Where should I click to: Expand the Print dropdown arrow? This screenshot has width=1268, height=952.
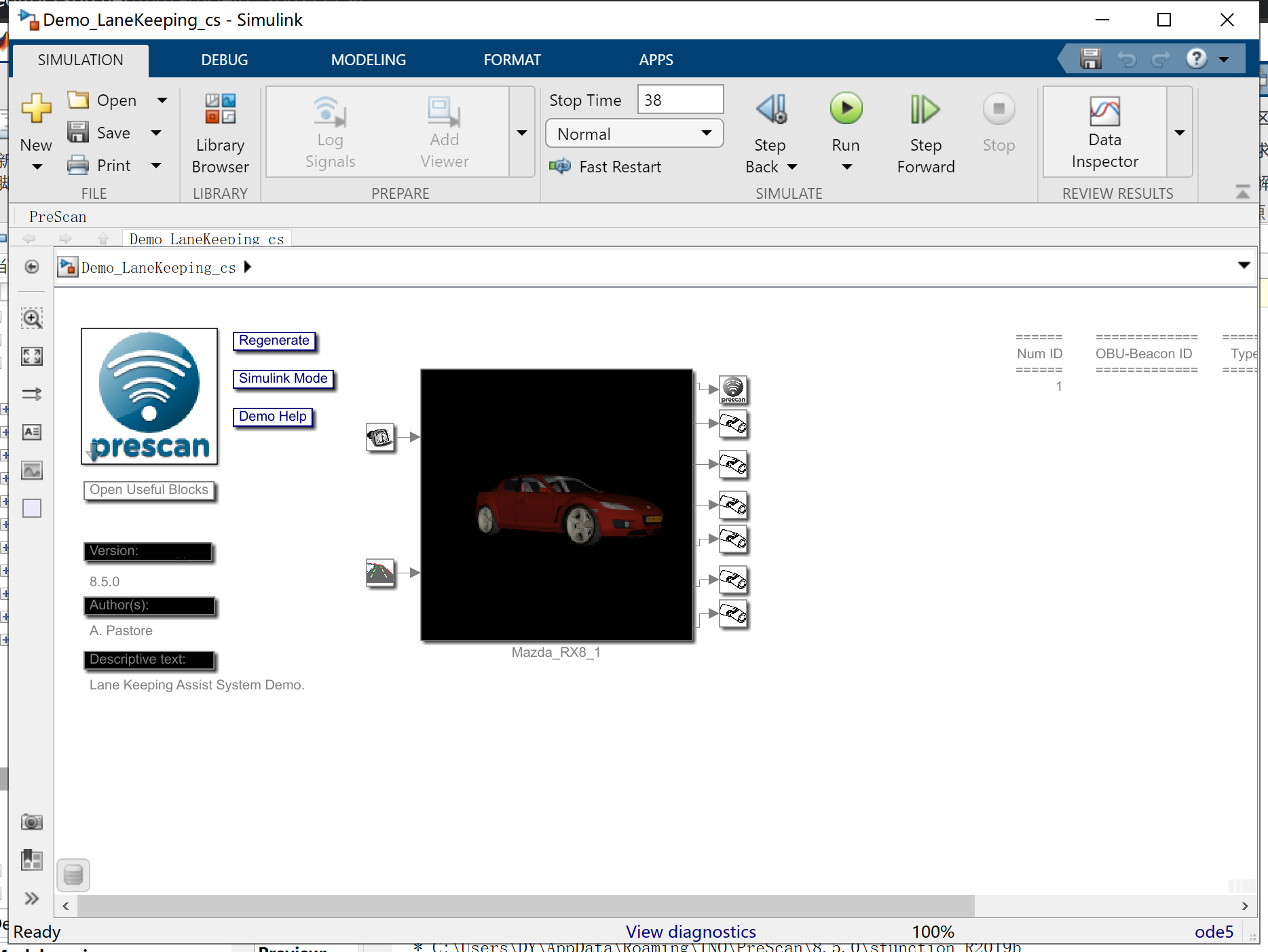pyautogui.click(x=156, y=166)
